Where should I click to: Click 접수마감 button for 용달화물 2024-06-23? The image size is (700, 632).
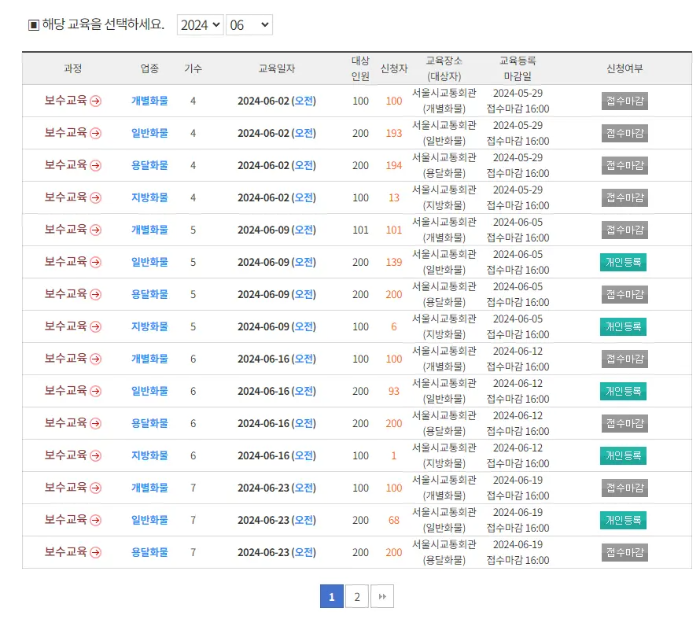[x=625, y=553]
